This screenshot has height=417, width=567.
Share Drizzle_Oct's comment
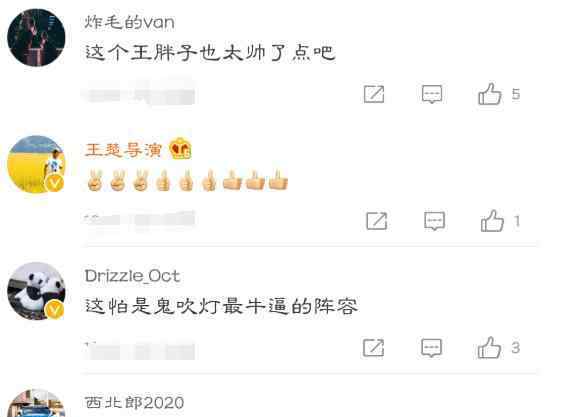point(374,348)
